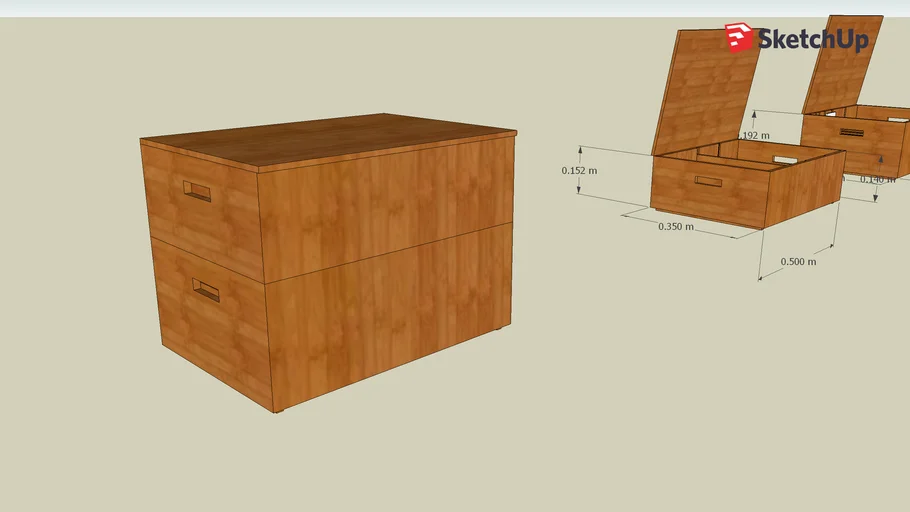Image resolution: width=910 pixels, height=512 pixels.
Task: Click the small foot under the cabinet's front corner
Action: click(278, 410)
